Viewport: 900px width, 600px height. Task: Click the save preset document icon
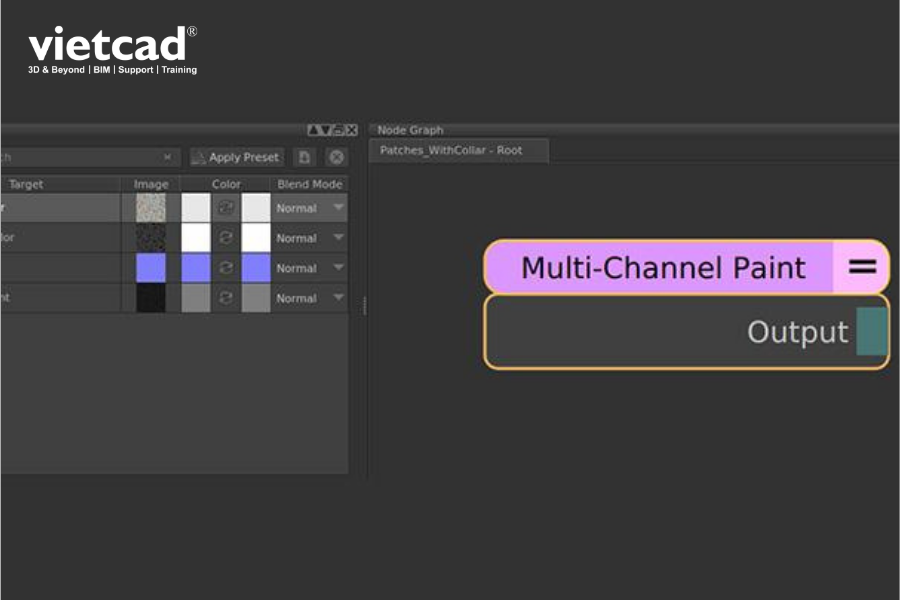tap(304, 157)
